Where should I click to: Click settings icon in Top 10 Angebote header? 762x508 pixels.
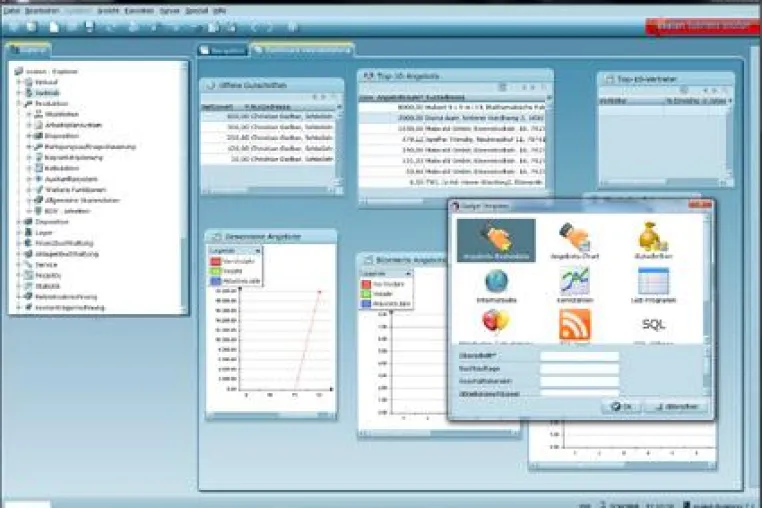pos(503,88)
